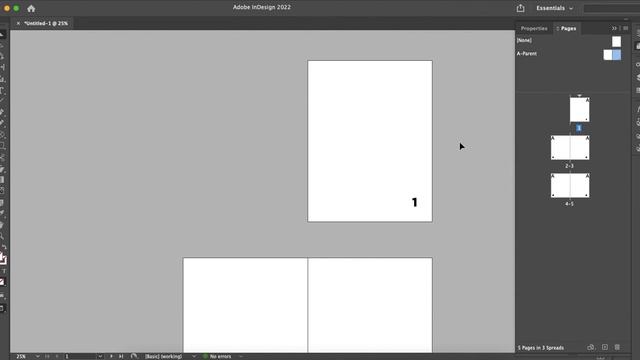Select the Hand tool
This screenshot has width=640, height=360.
2,224
